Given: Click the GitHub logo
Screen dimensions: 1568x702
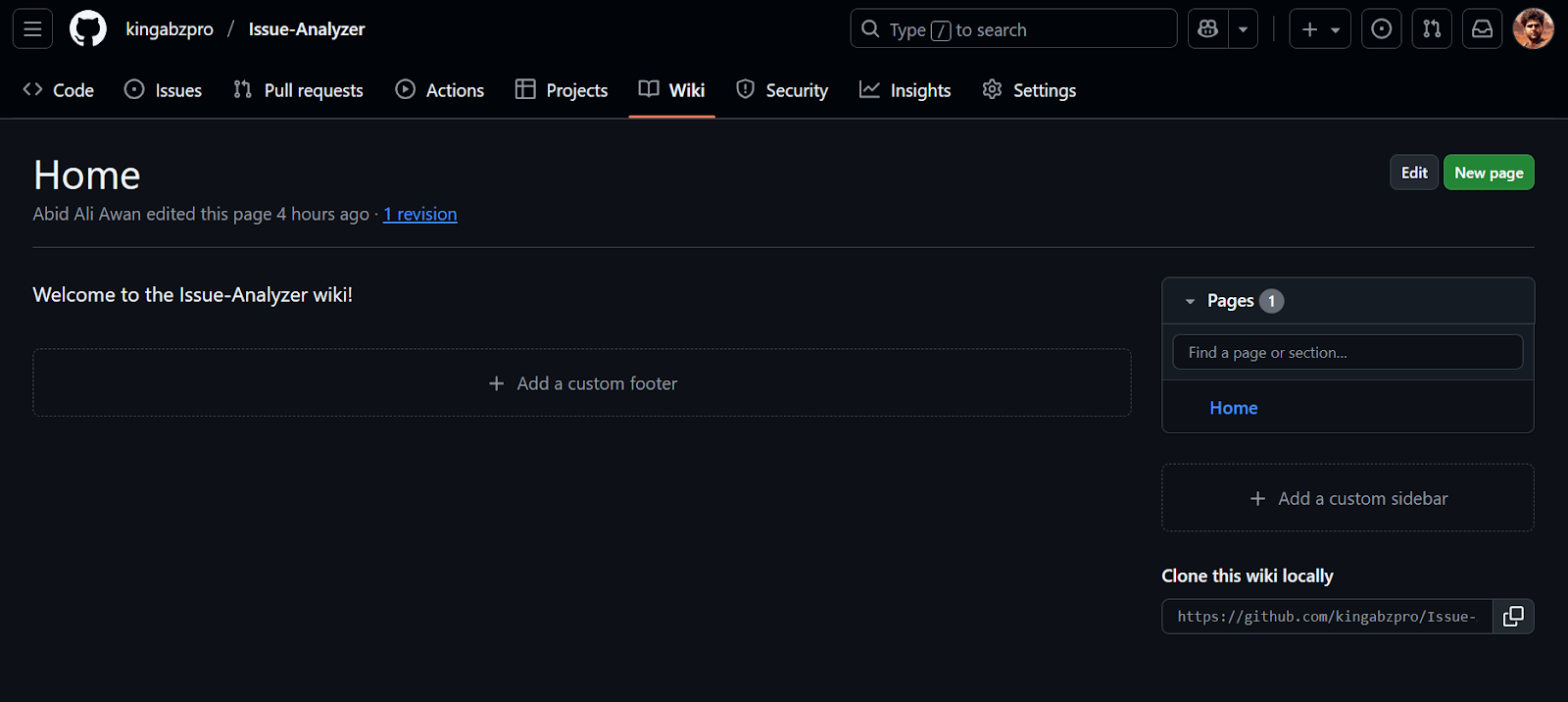Looking at the screenshot, I should point(88,29).
